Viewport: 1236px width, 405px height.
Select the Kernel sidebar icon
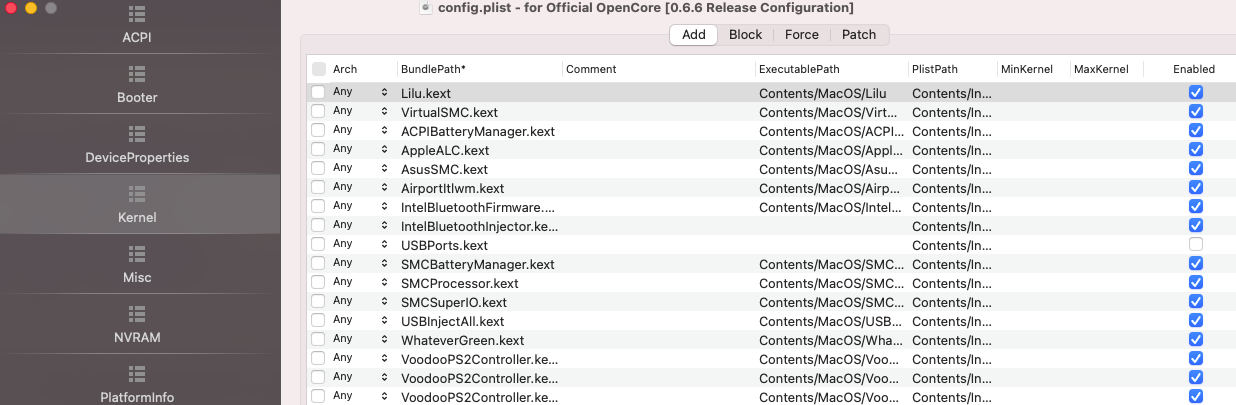point(137,195)
